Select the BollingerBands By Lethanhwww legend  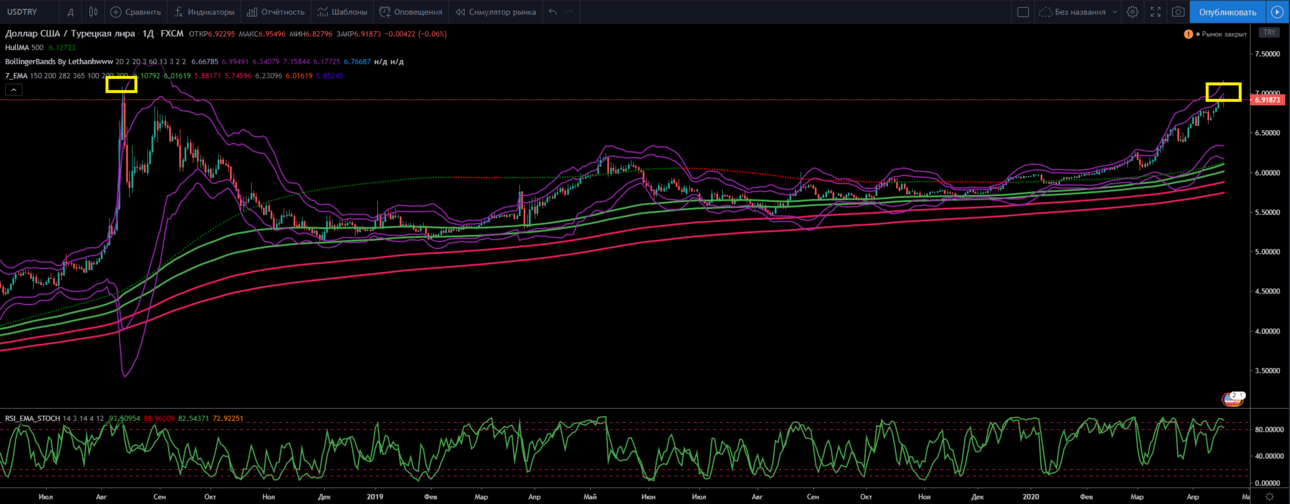pyautogui.click(x=58, y=61)
